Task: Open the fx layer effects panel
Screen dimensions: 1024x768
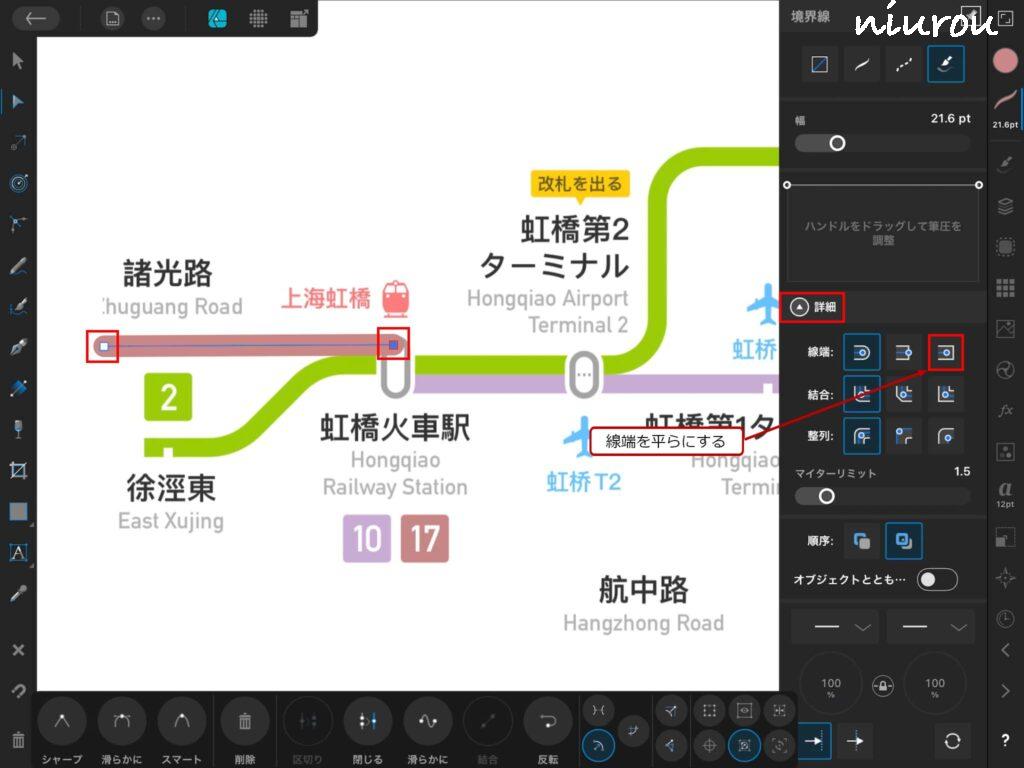Action: click(x=1005, y=410)
